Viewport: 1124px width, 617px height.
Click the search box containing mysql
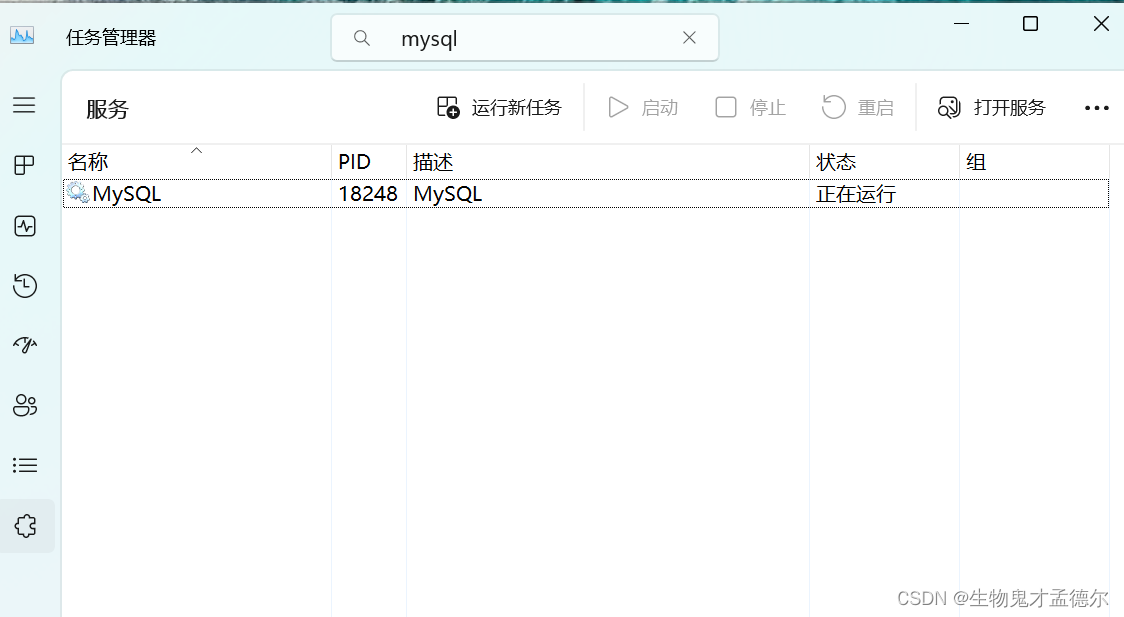pyautogui.click(x=525, y=38)
